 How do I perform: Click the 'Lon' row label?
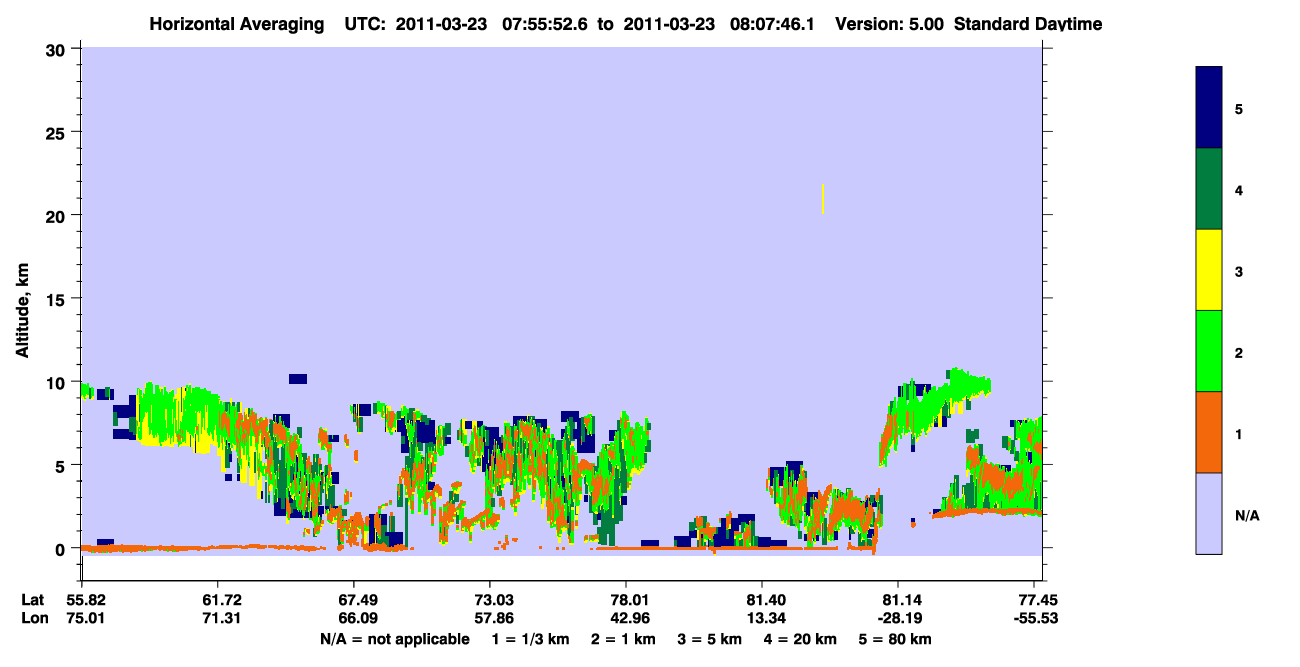34,618
